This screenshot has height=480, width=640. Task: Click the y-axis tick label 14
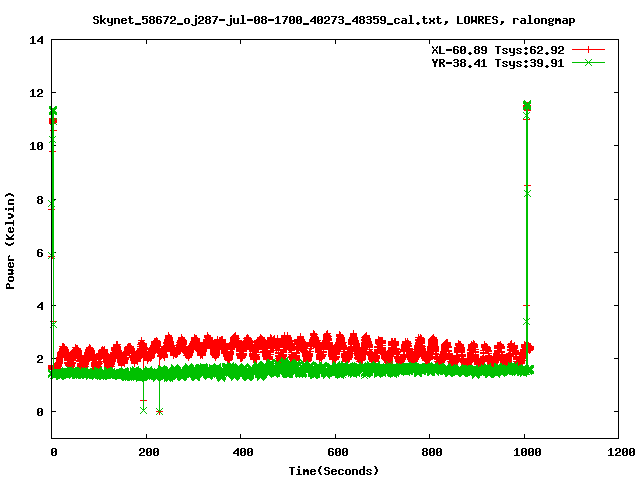pyautogui.click(x=36, y=40)
